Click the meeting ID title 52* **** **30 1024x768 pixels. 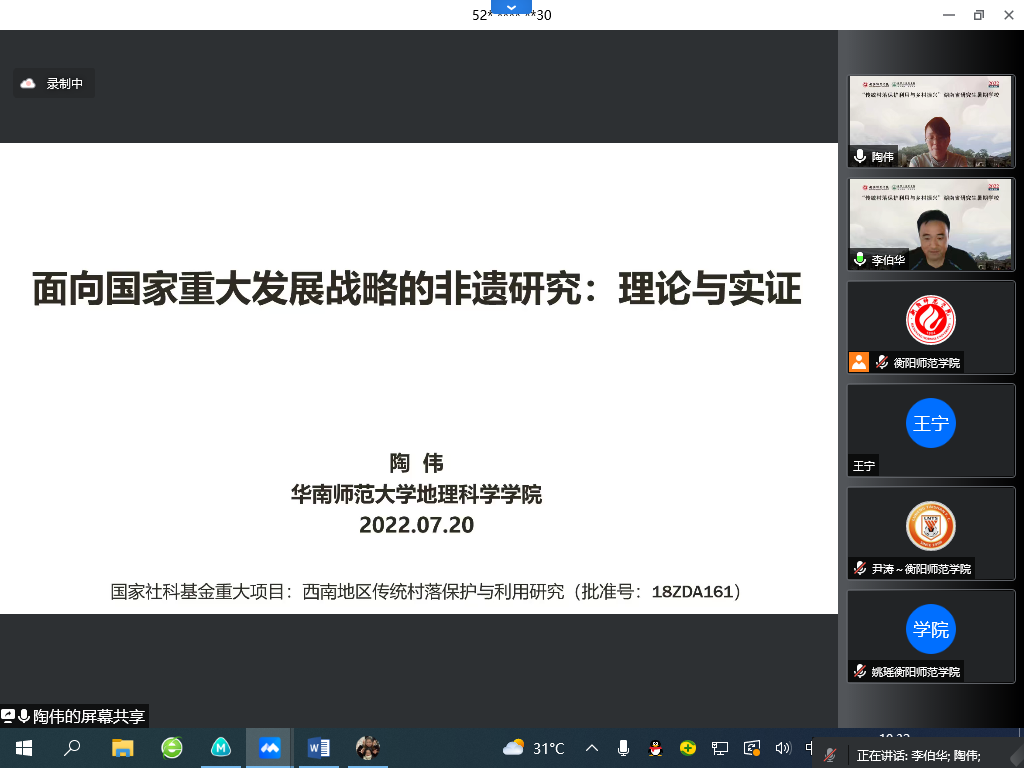tap(511, 15)
